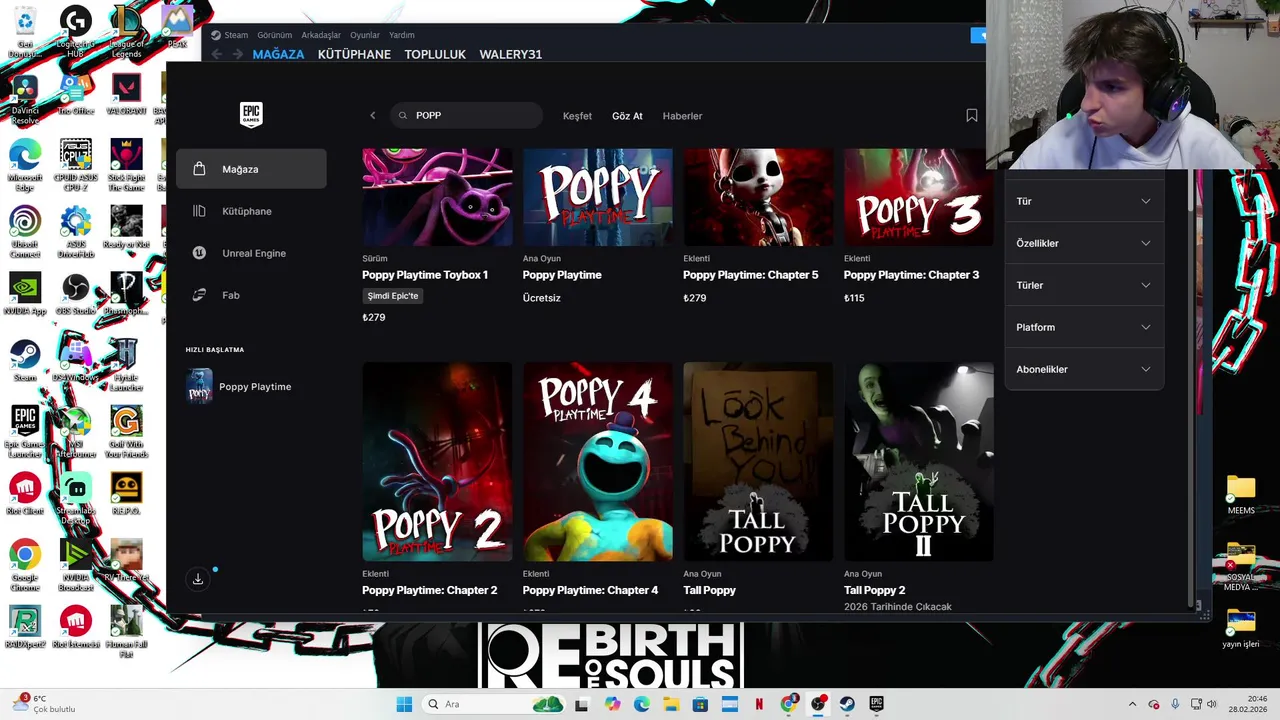
Task: Open the wishlist bookmark icon
Action: pyautogui.click(x=971, y=115)
